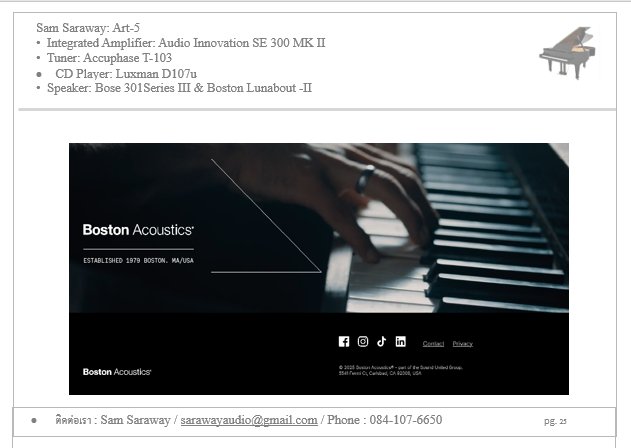Click the TikTok icon
The width and height of the screenshot is (631, 448).
381,342
